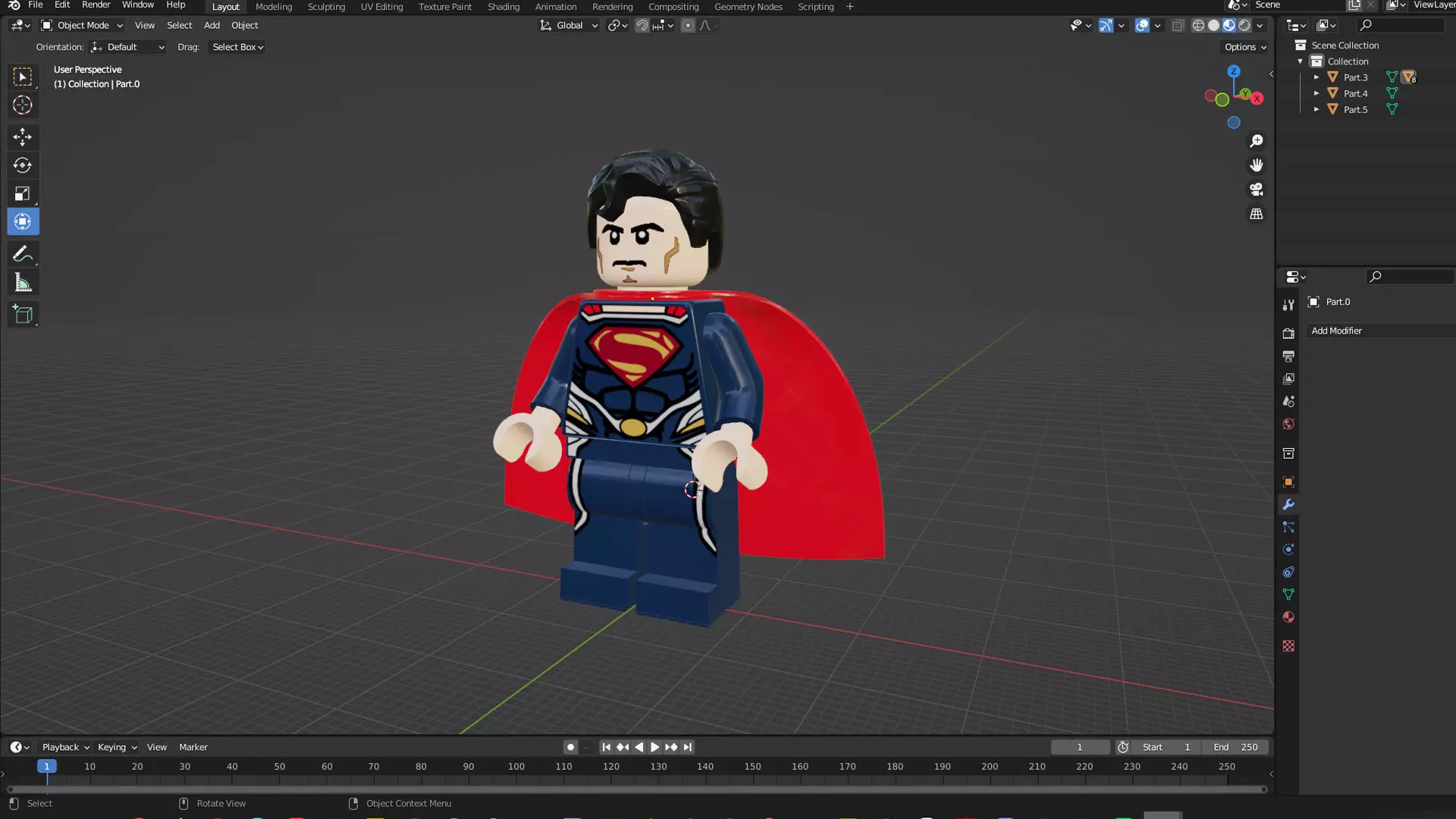Open the Object Data properties tab

tap(1288, 595)
